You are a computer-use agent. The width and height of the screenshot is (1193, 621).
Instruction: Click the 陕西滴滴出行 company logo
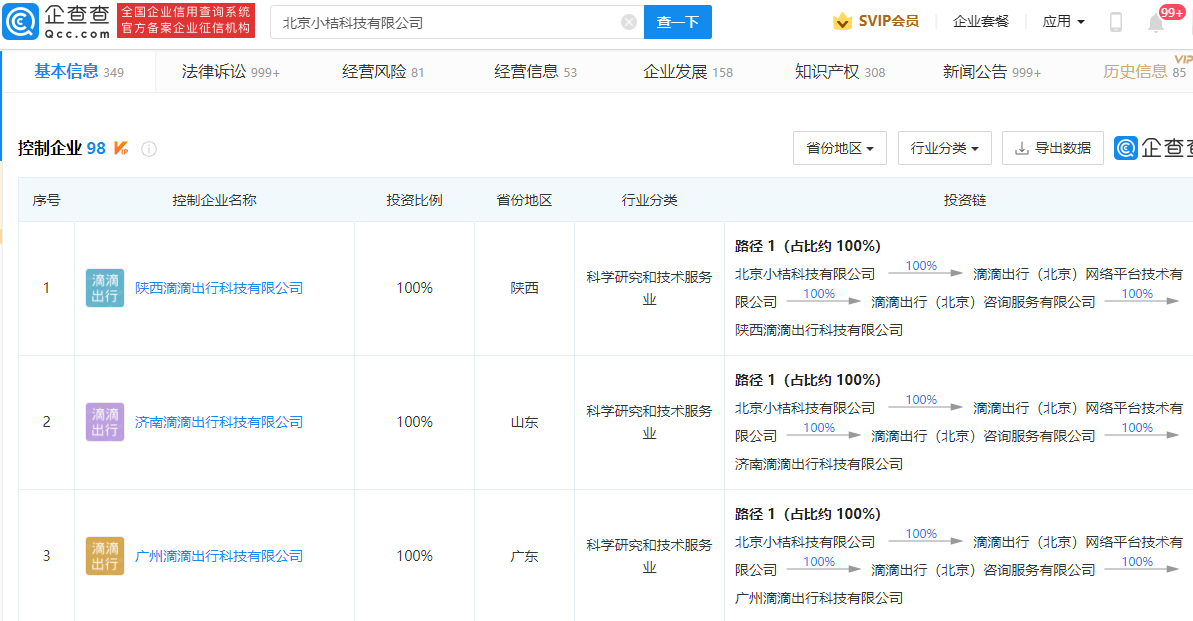point(105,288)
